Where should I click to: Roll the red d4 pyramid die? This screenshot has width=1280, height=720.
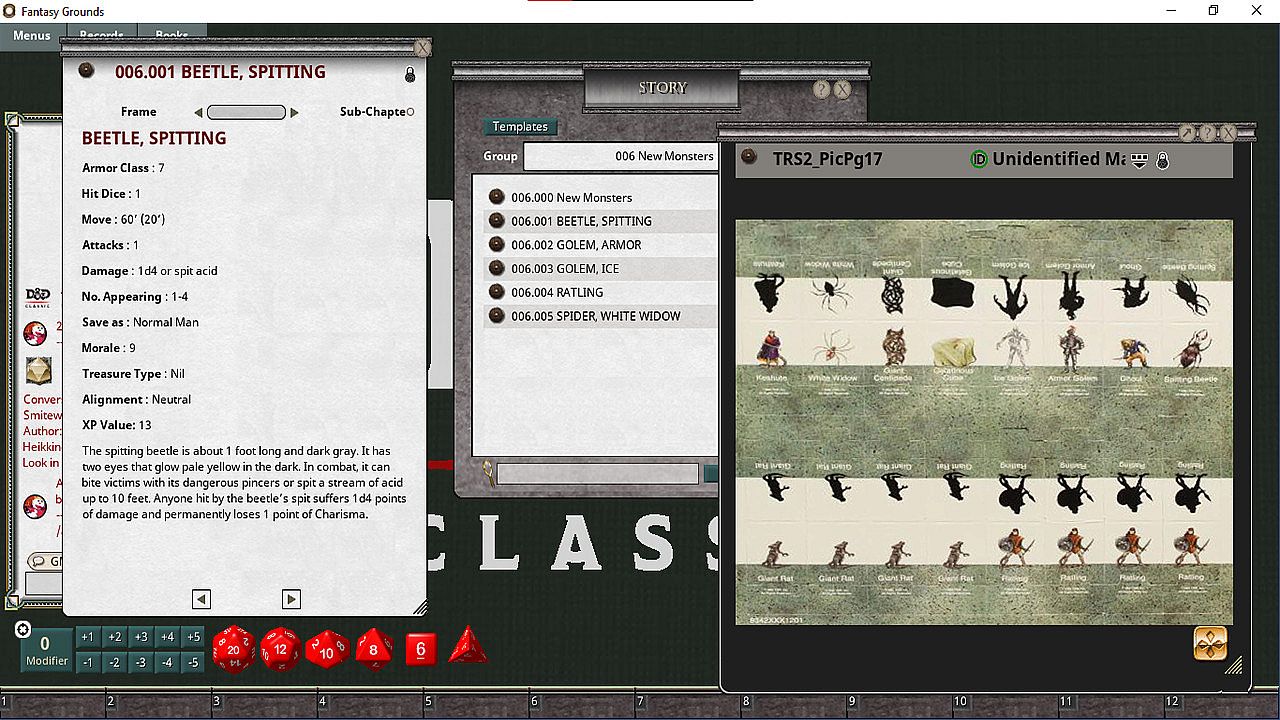point(467,646)
